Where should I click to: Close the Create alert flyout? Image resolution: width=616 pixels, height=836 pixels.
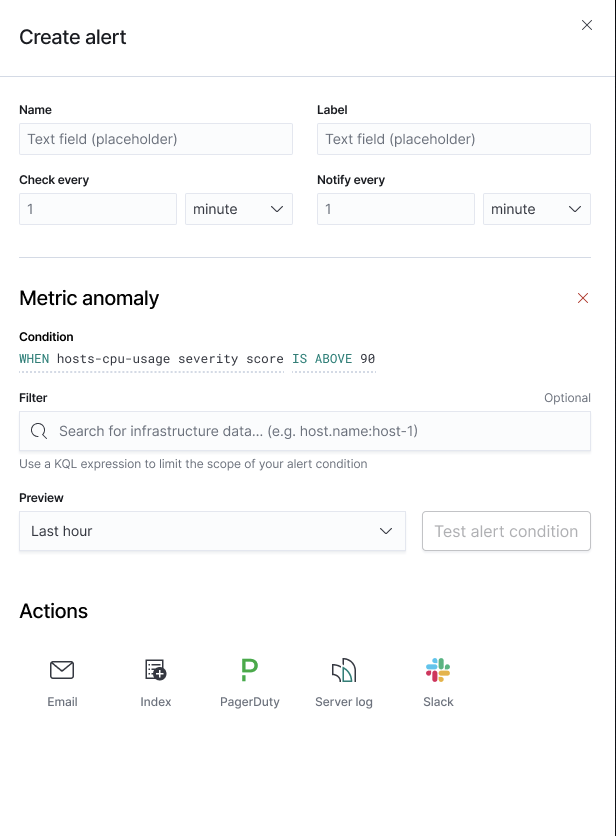[587, 25]
